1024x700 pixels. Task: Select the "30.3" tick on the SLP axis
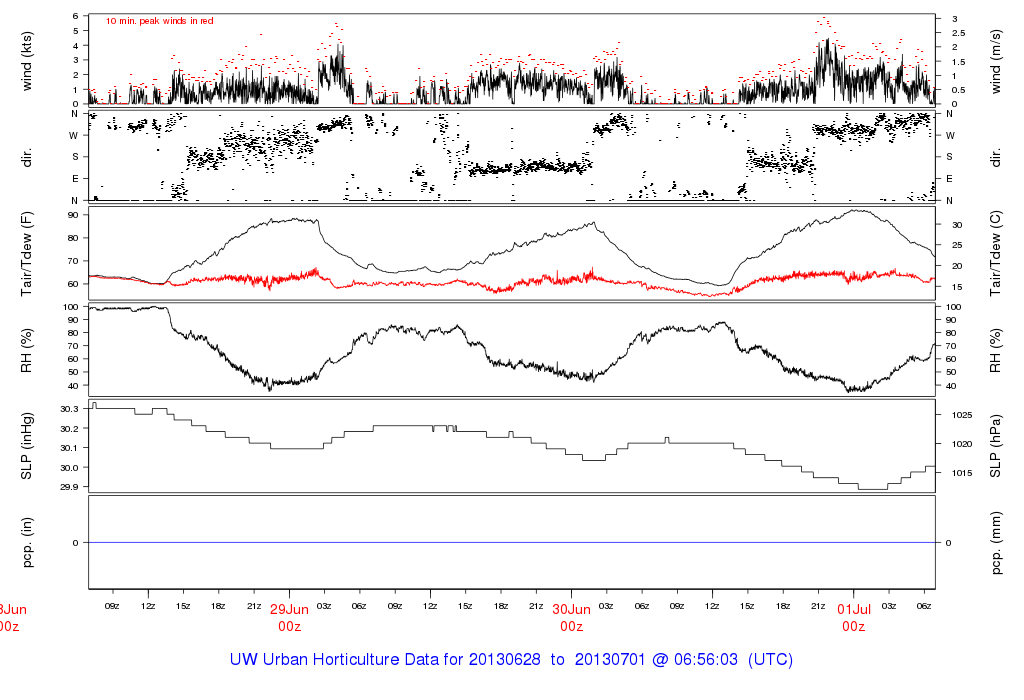pos(69,409)
